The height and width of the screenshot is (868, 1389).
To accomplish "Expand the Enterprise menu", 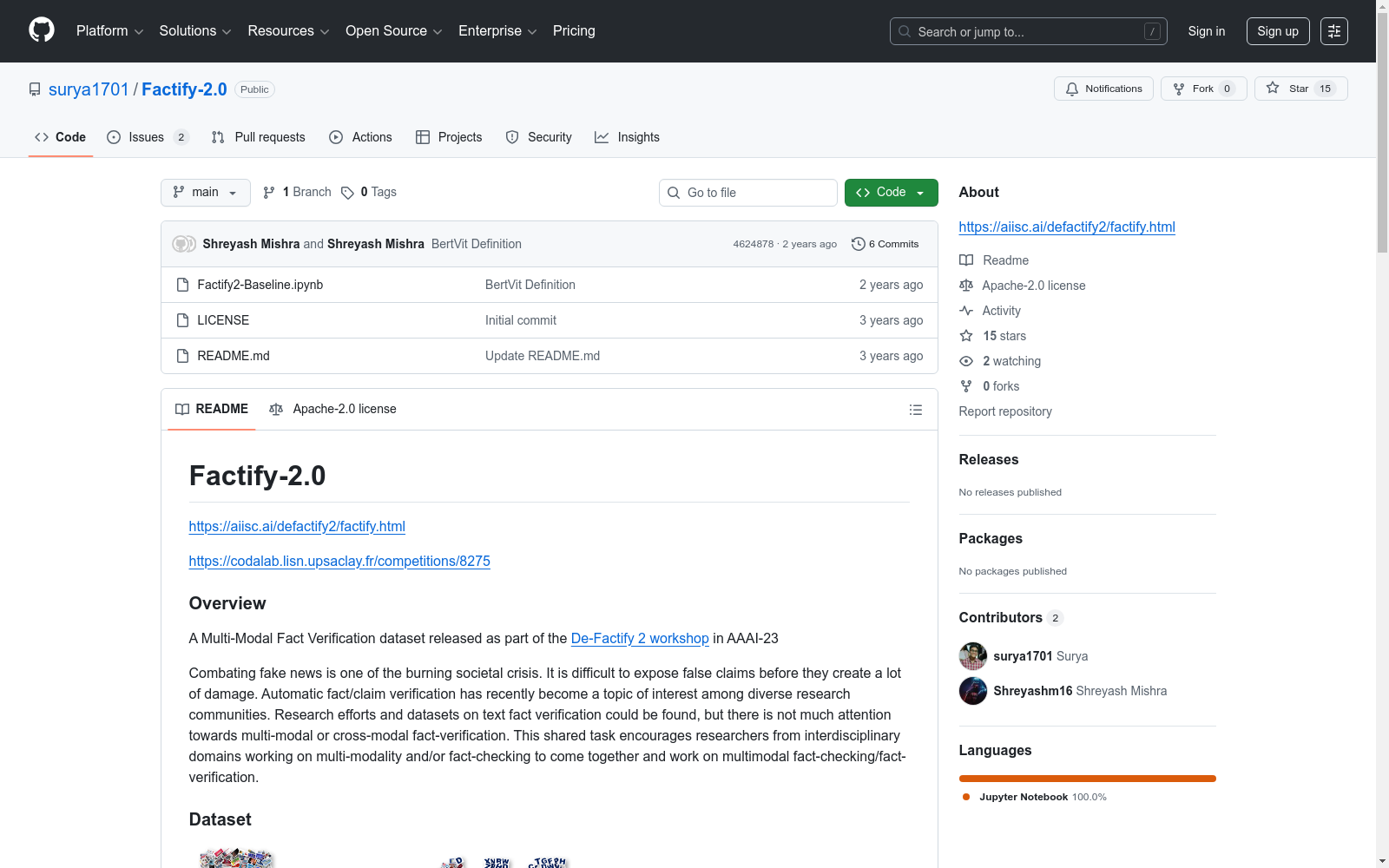I will click(x=497, y=31).
